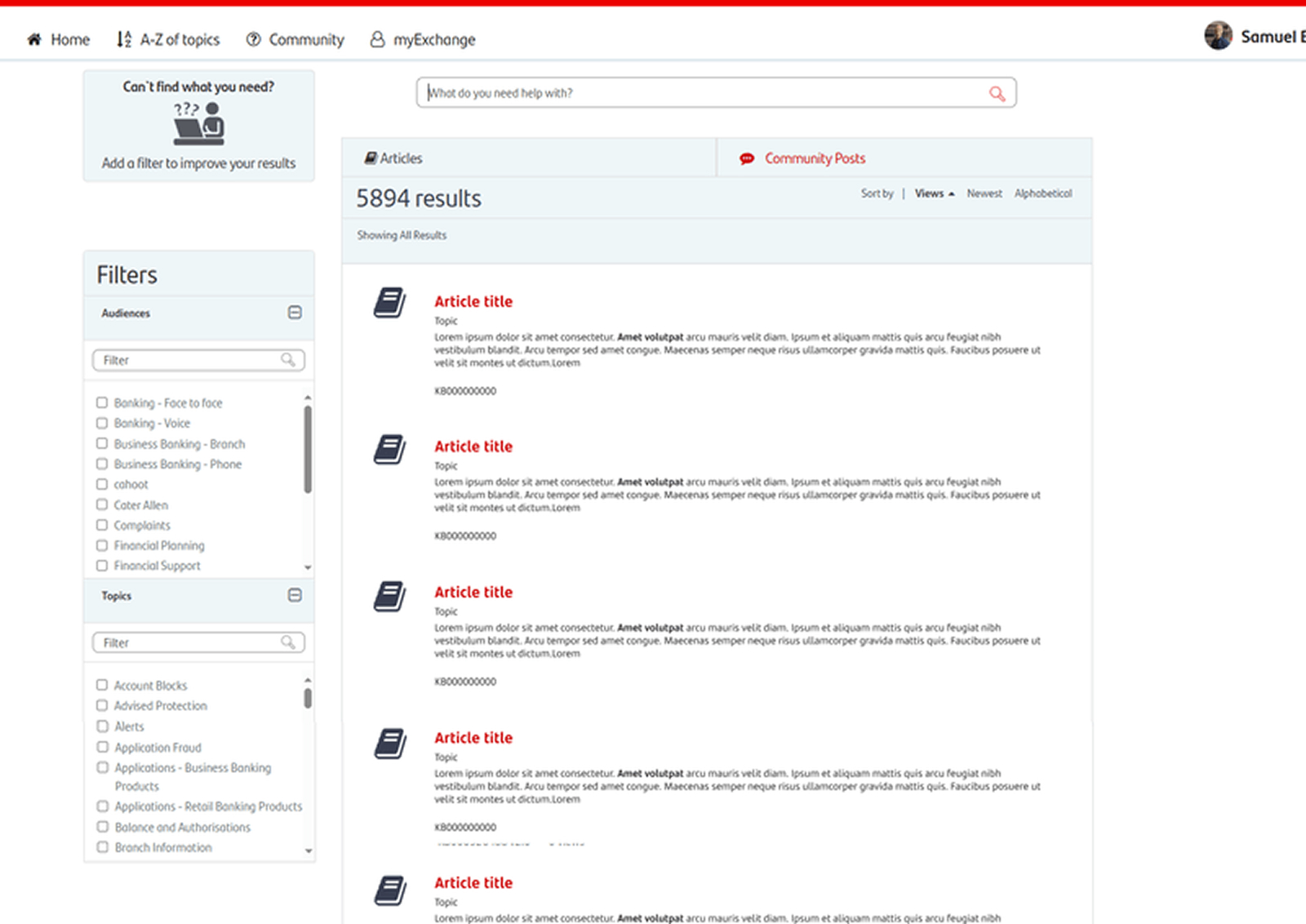
Task: Enable Business Banking - Branch filter
Action: pos(102,443)
